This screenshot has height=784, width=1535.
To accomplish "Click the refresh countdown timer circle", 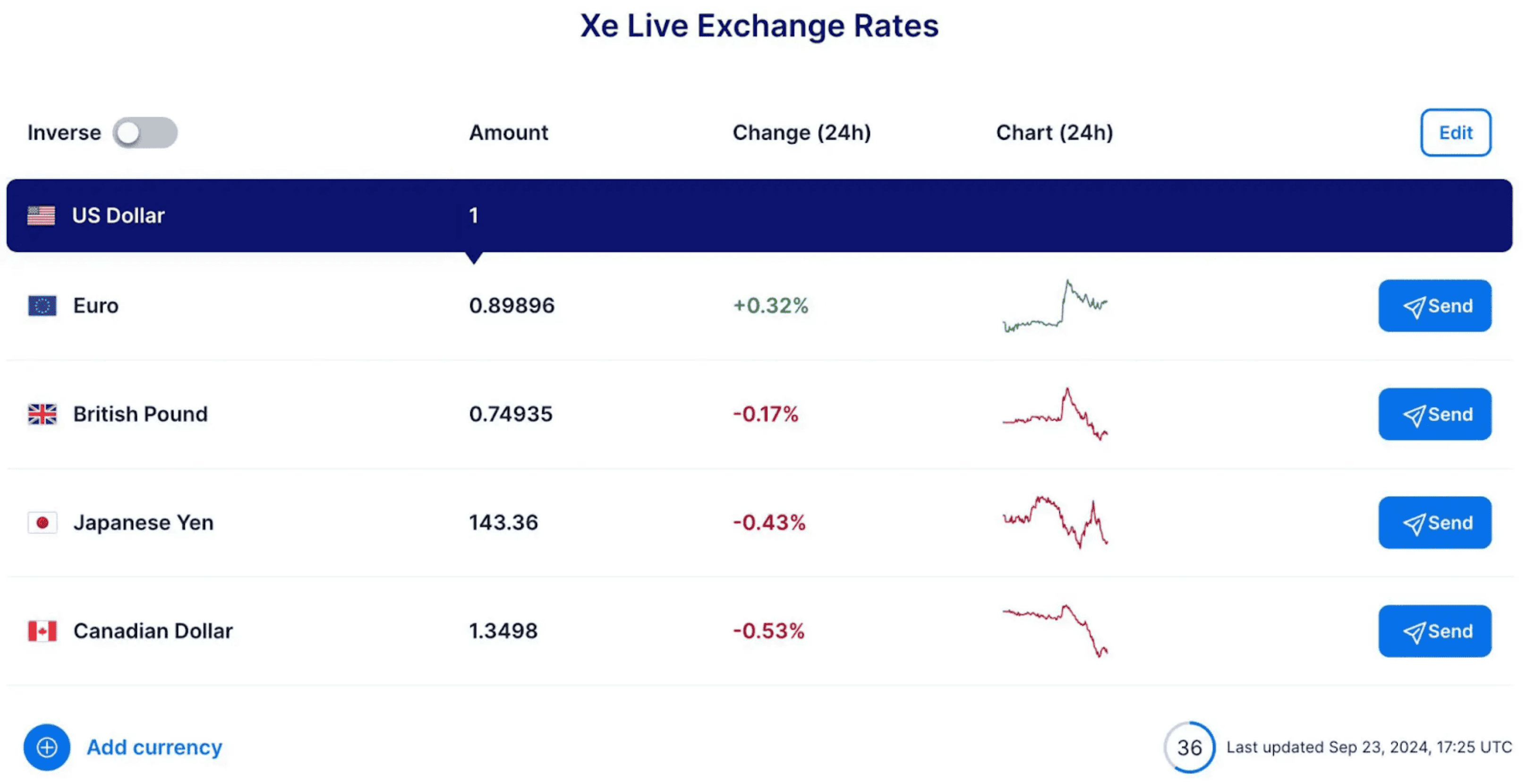I will 1189,747.
